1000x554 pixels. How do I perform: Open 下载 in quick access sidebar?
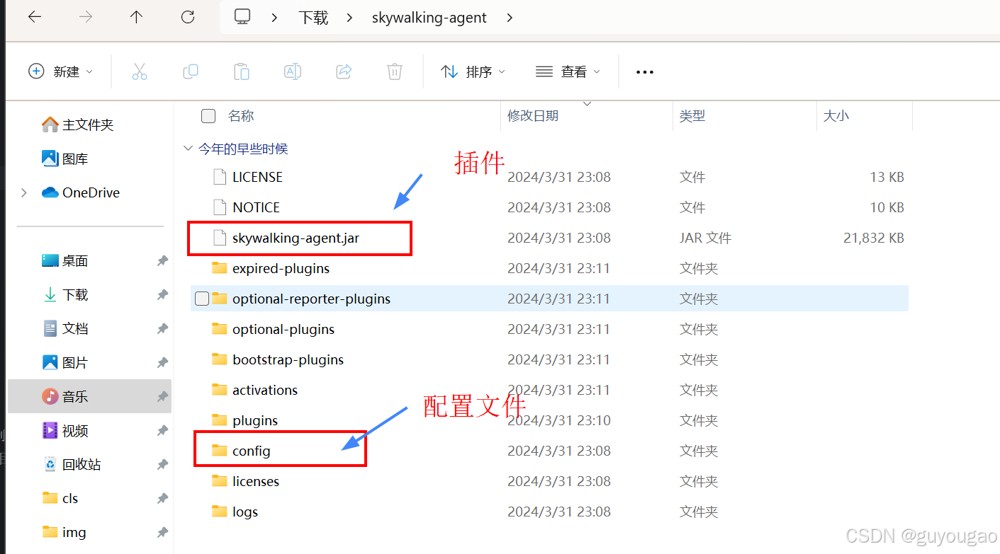[64, 295]
